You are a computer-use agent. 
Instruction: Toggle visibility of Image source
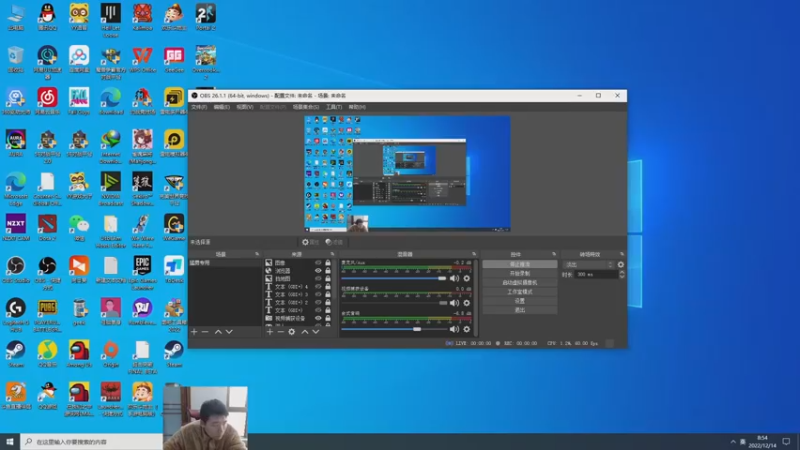(318, 263)
